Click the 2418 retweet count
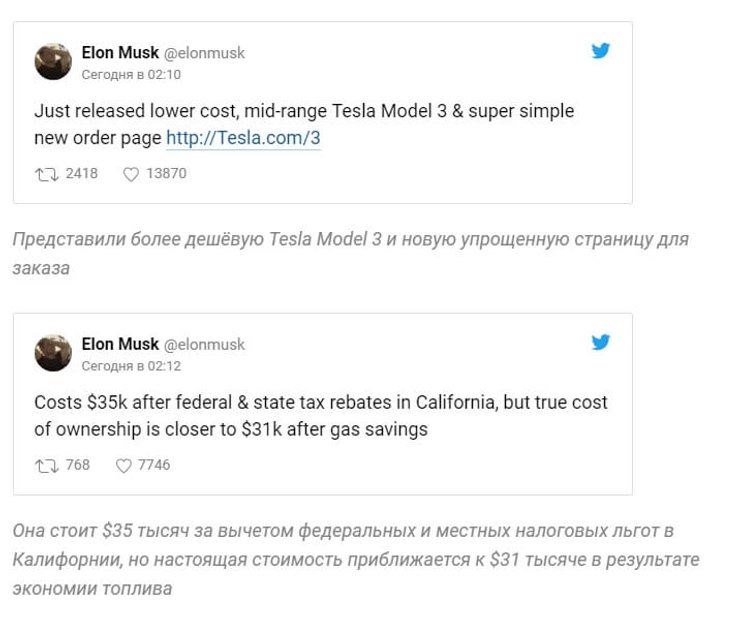 (81, 174)
